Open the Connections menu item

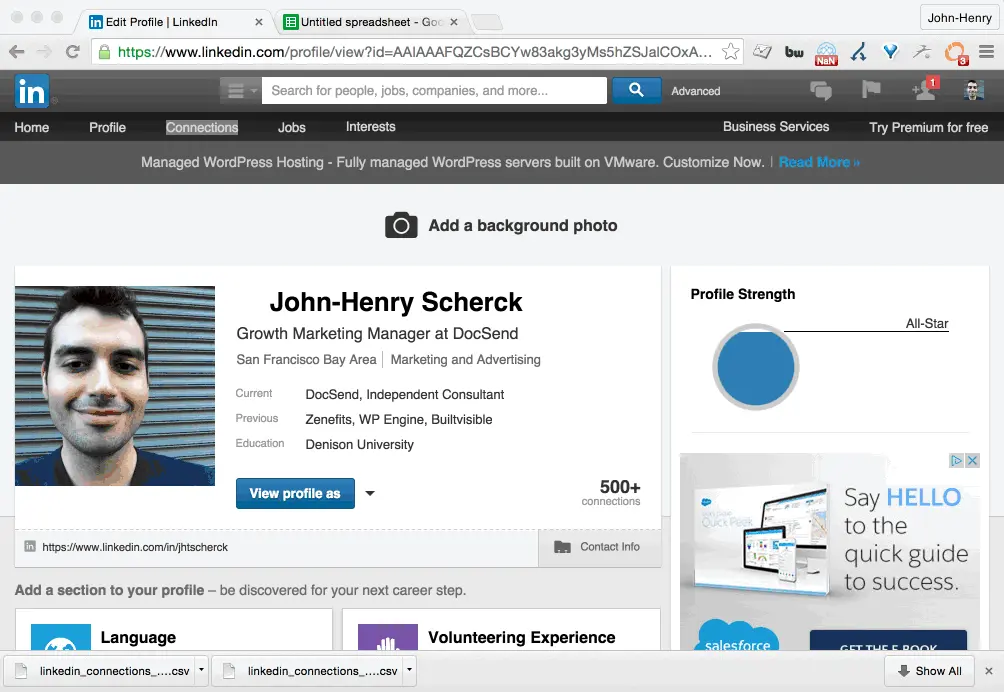coord(202,127)
